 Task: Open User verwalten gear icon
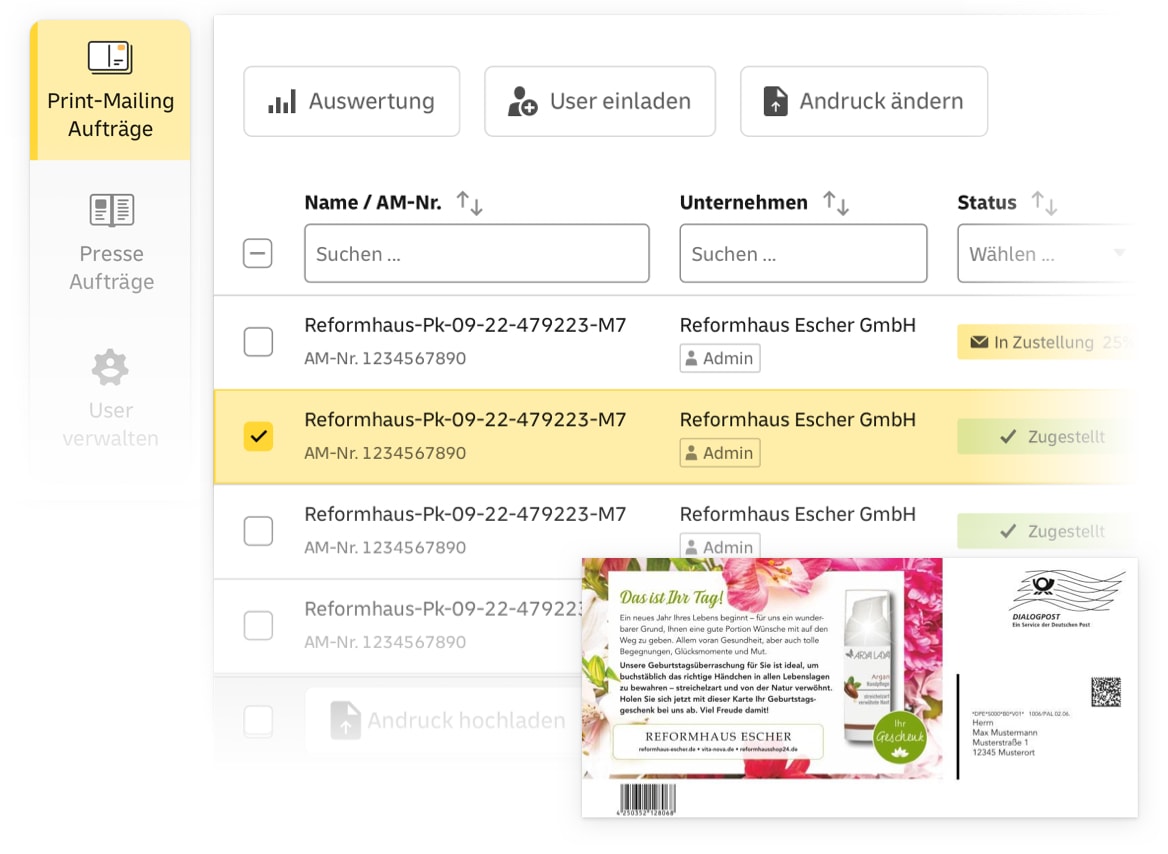(x=110, y=367)
